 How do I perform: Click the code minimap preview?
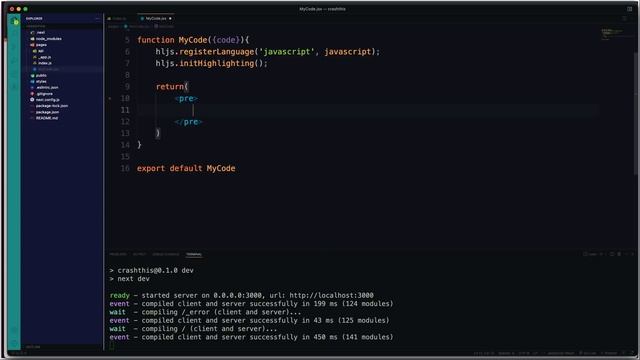coord(612,34)
